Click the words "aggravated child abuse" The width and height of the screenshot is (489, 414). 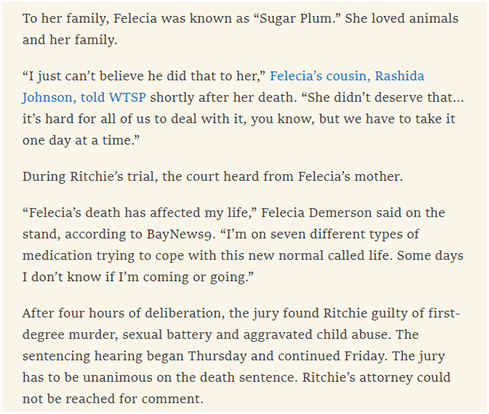[316, 335]
